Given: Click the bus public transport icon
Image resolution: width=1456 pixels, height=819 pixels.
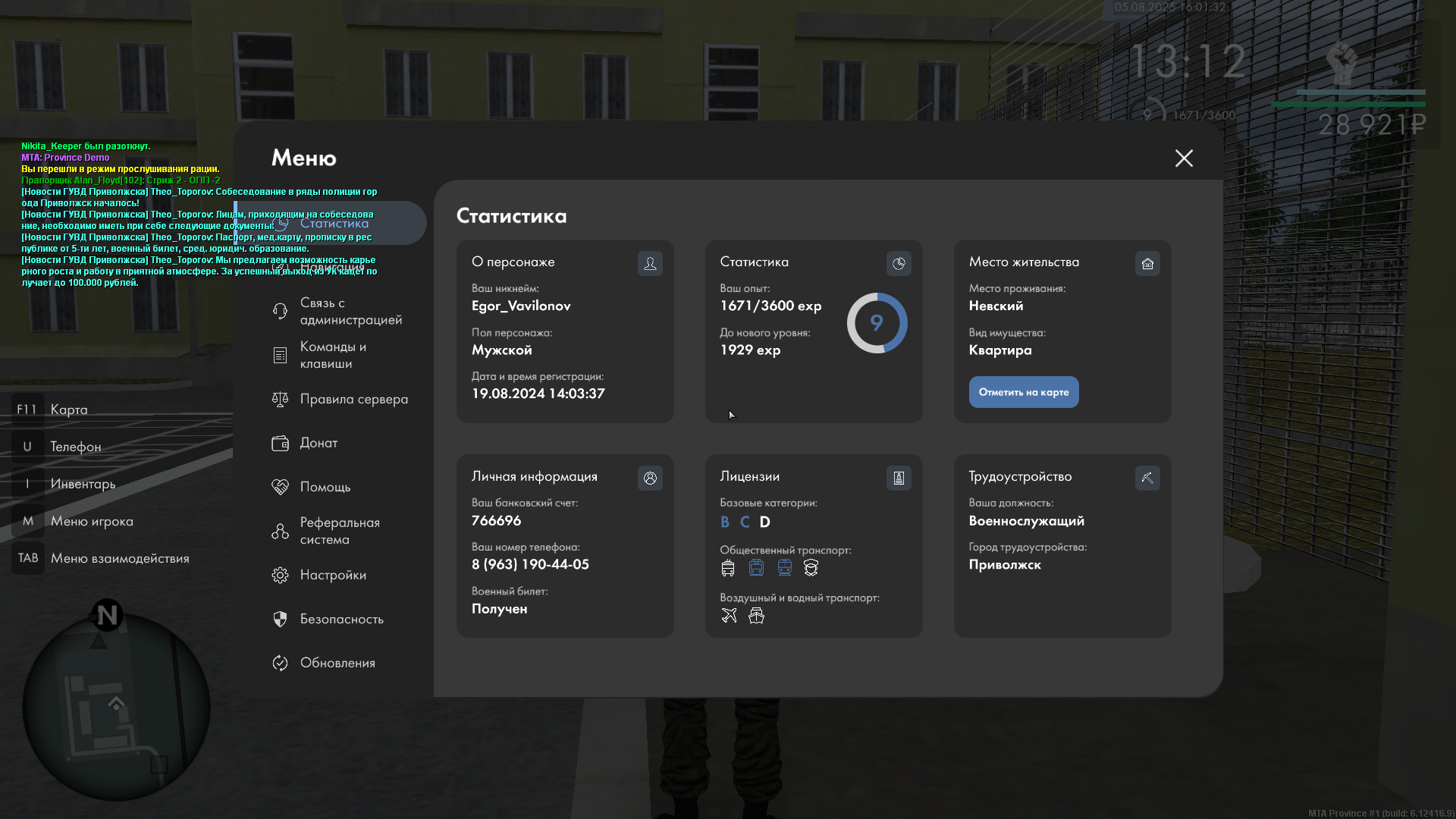Looking at the screenshot, I should click(x=728, y=568).
